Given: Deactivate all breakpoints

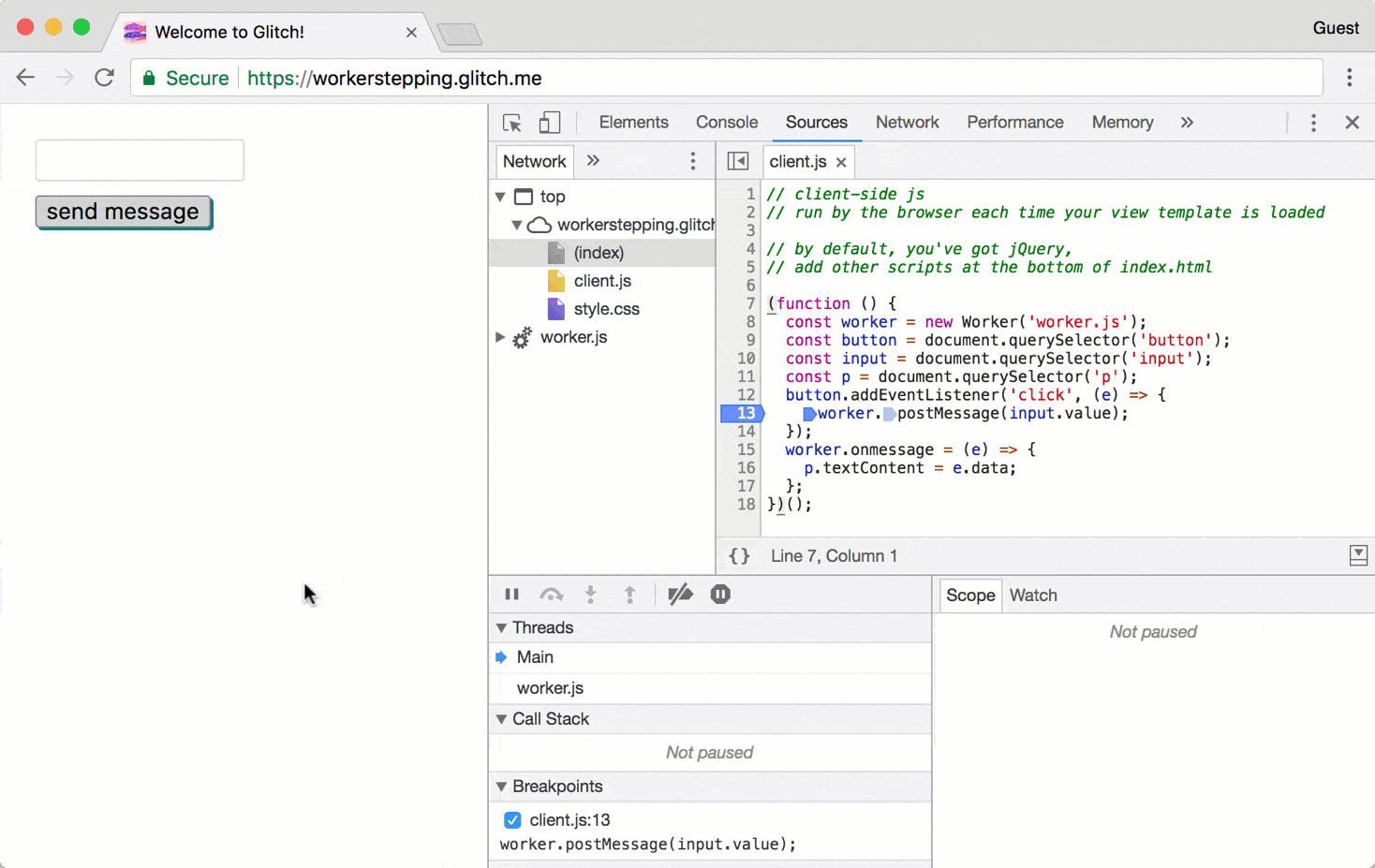Looking at the screenshot, I should pos(680,594).
